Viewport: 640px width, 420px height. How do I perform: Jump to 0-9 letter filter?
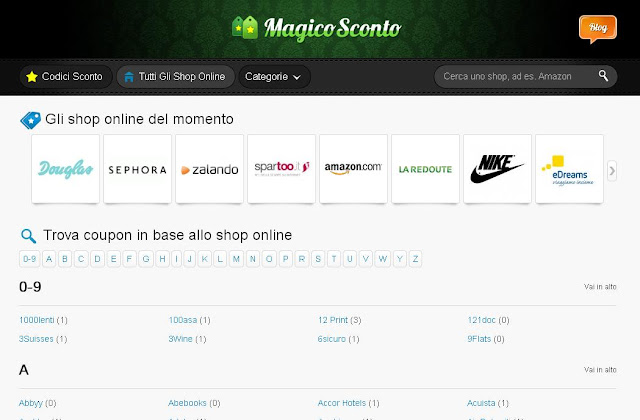(30, 259)
